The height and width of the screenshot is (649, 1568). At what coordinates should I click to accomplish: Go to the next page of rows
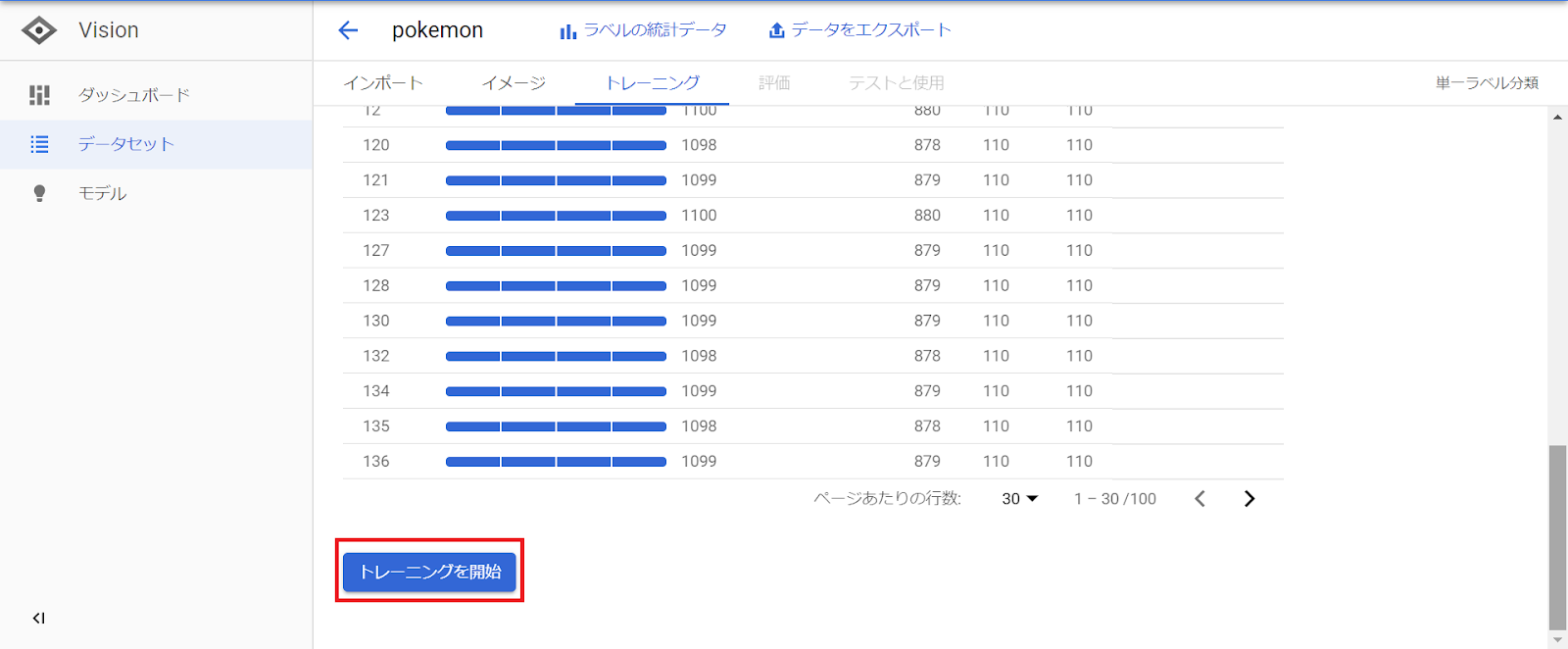coord(1249,499)
